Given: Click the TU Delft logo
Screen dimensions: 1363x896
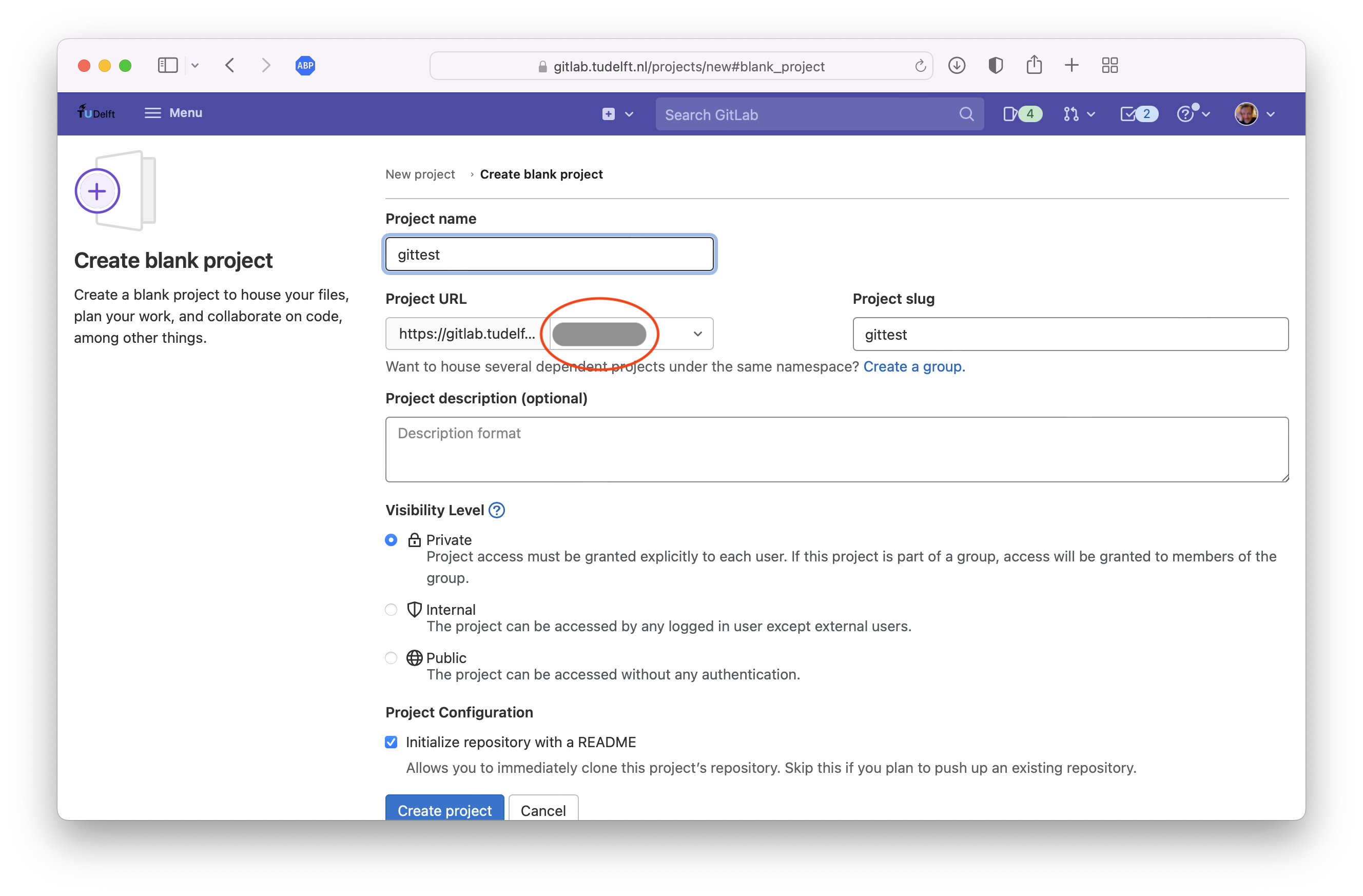Looking at the screenshot, I should [x=95, y=112].
